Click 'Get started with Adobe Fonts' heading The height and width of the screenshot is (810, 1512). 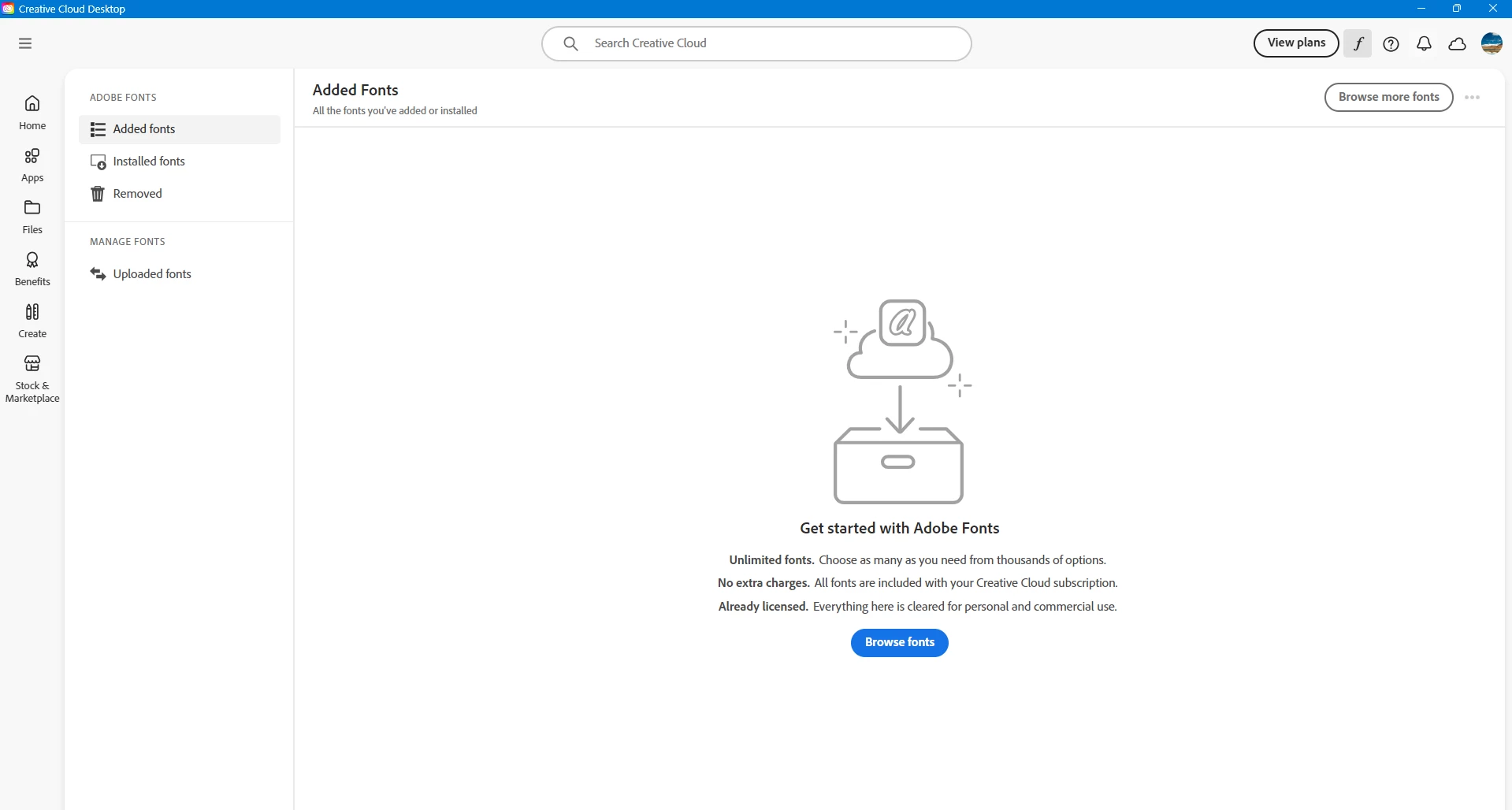(900, 529)
